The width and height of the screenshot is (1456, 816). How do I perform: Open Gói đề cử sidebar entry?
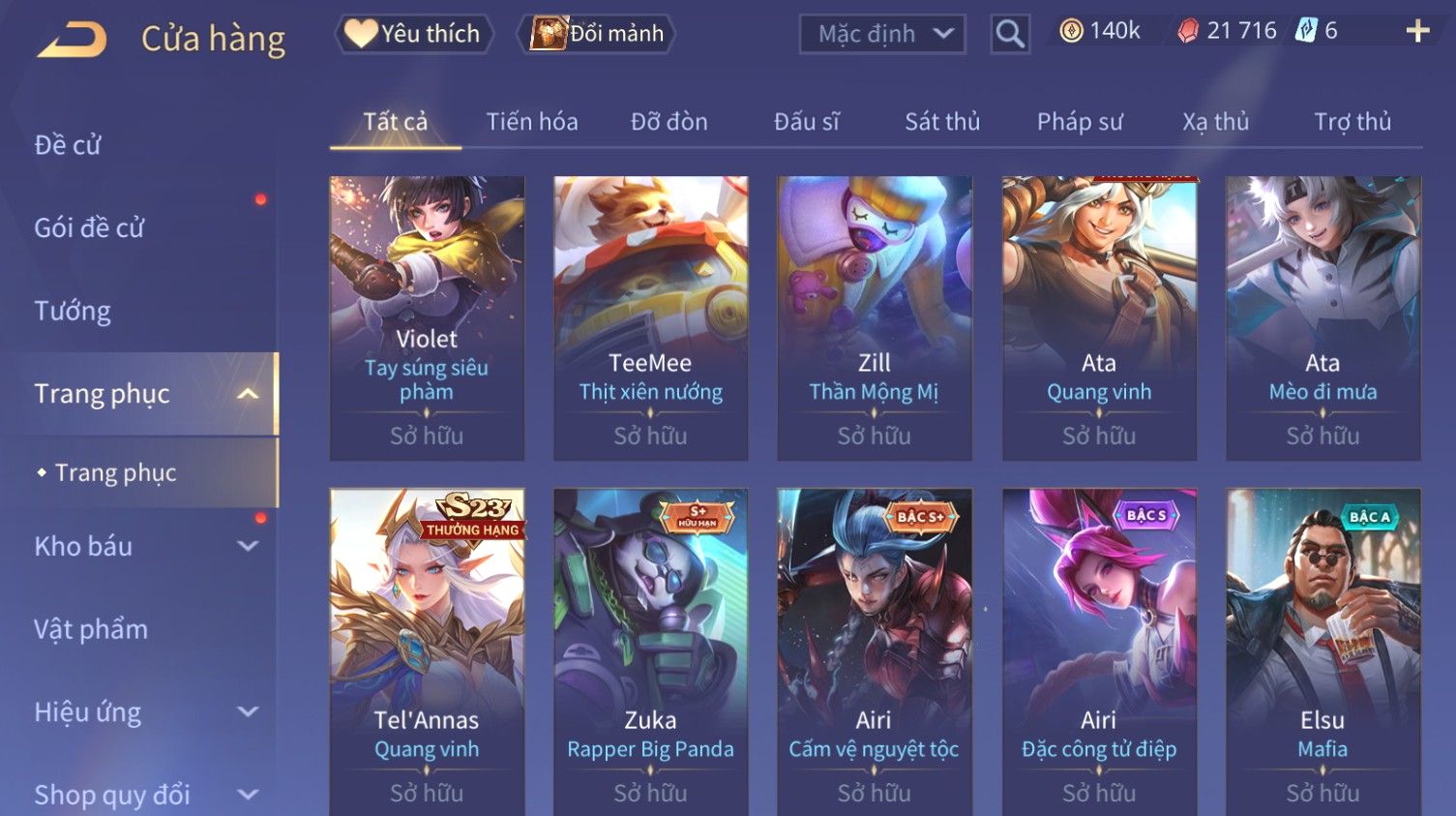click(x=89, y=228)
